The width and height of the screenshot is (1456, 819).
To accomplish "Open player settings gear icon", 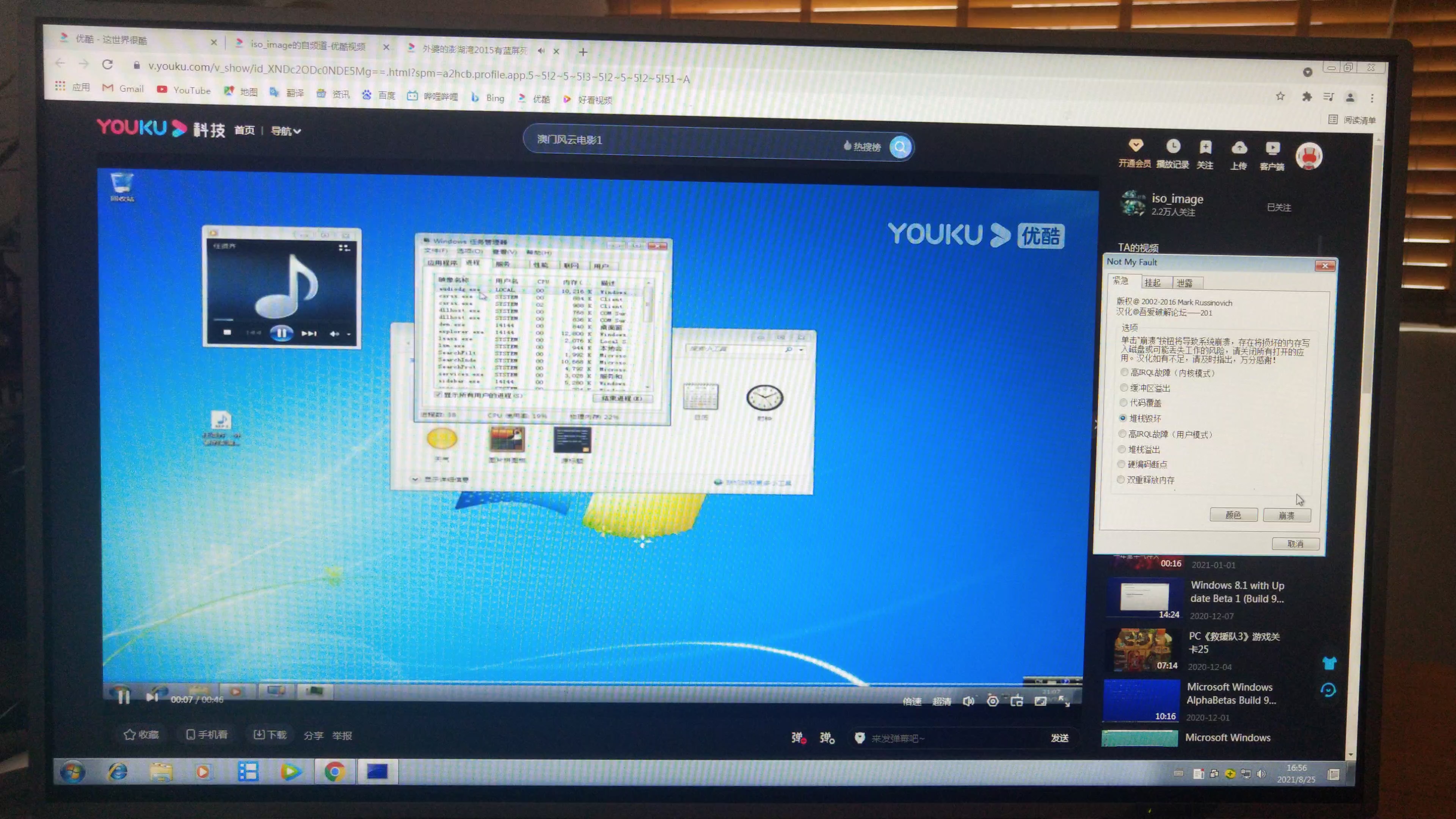I will (993, 701).
